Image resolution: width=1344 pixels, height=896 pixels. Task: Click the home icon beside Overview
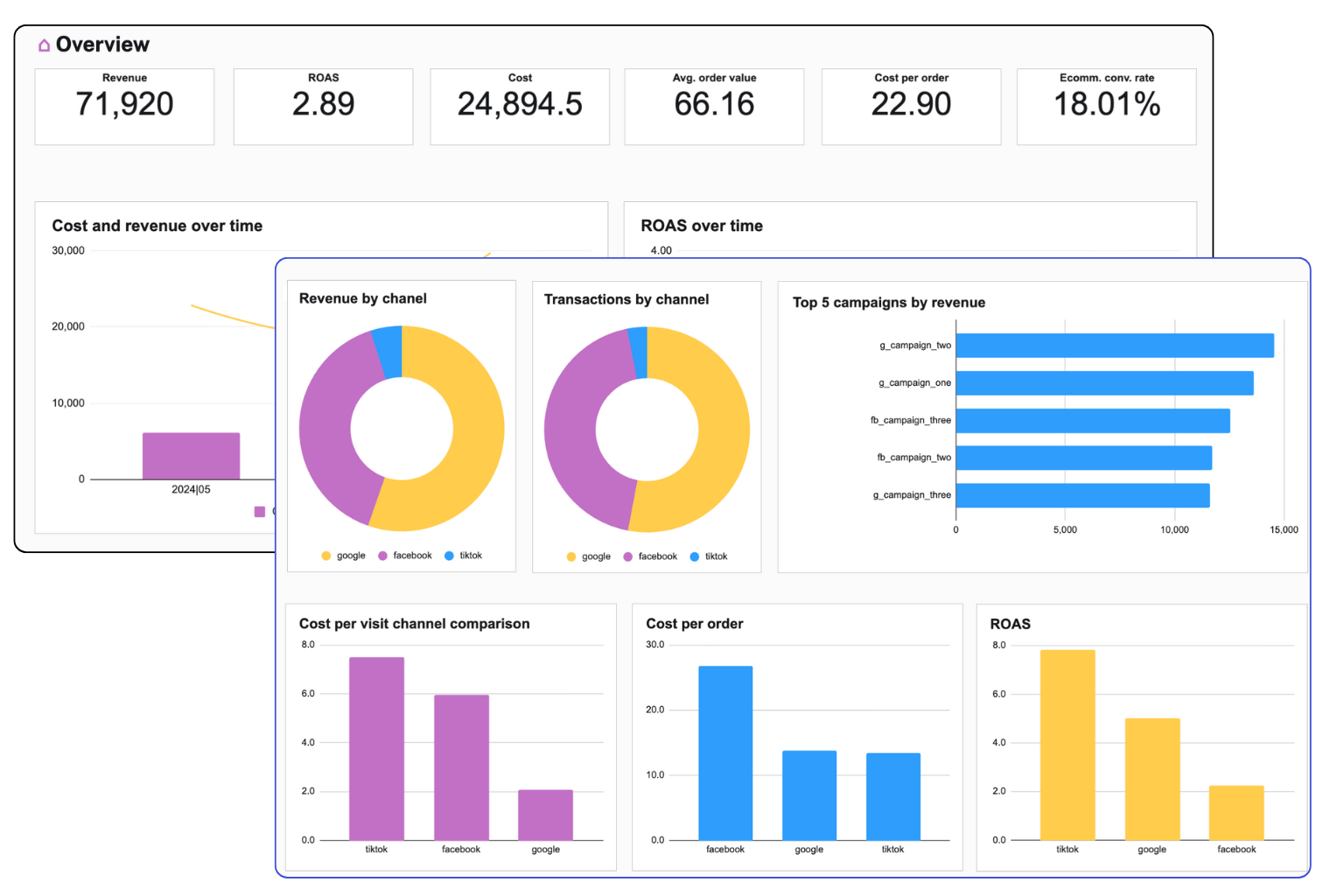click(x=44, y=45)
